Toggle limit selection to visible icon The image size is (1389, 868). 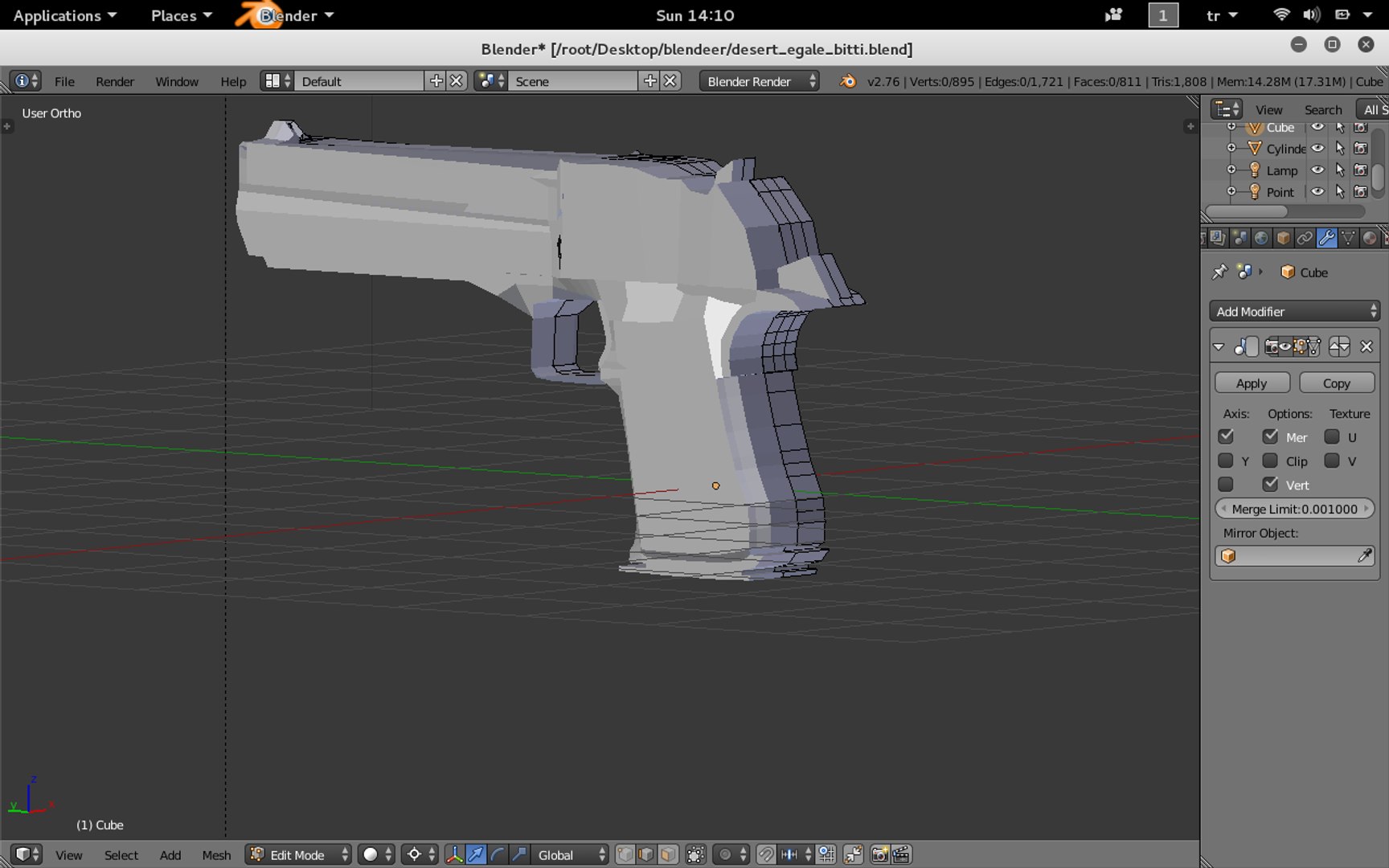696,854
